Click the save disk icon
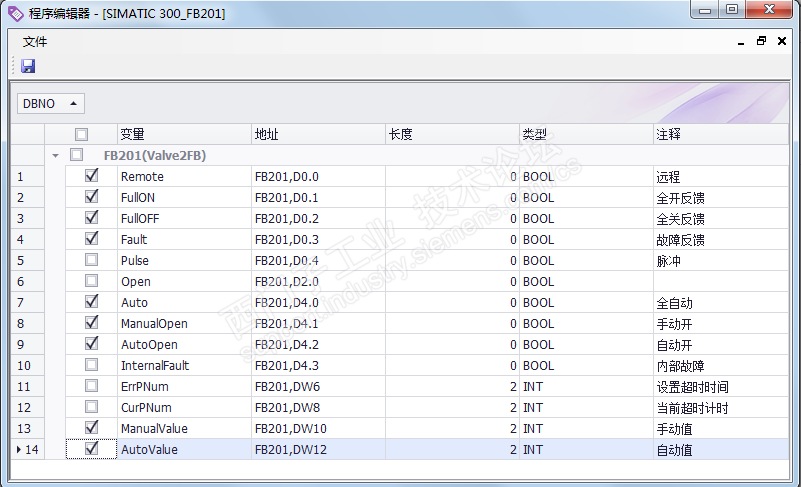 pyautogui.click(x=28, y=66)
